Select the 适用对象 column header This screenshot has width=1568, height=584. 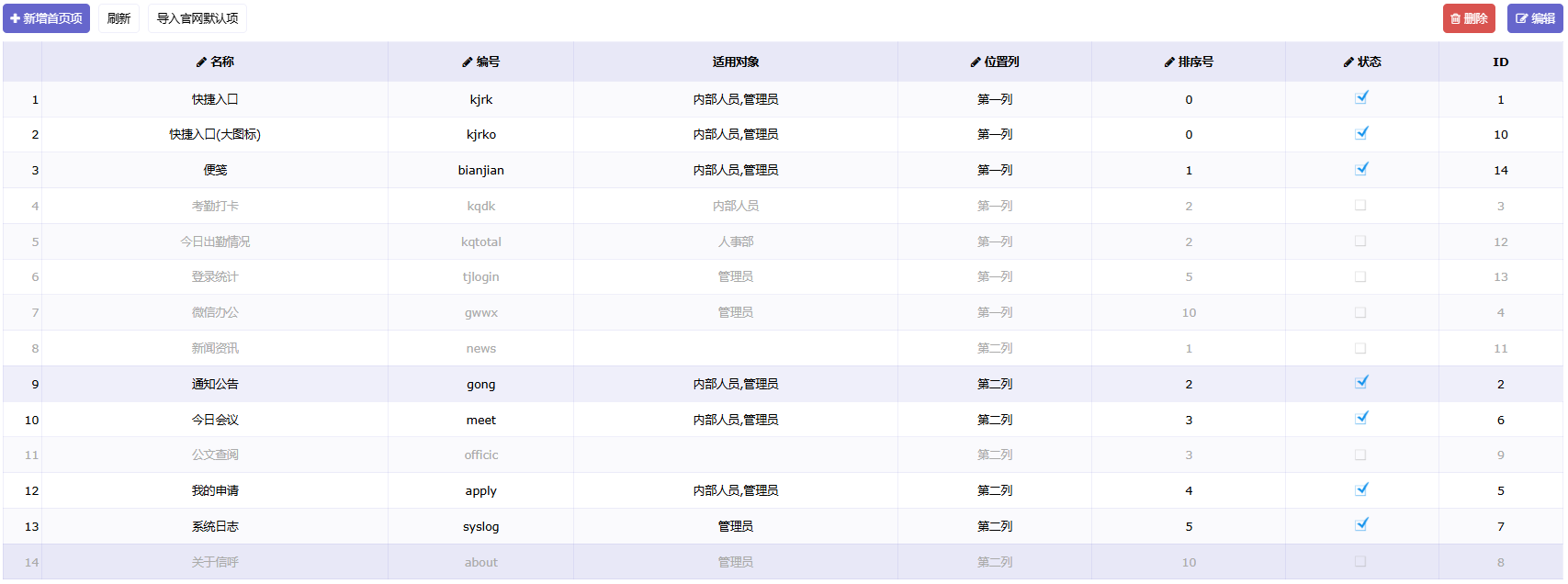coord(735,62)
